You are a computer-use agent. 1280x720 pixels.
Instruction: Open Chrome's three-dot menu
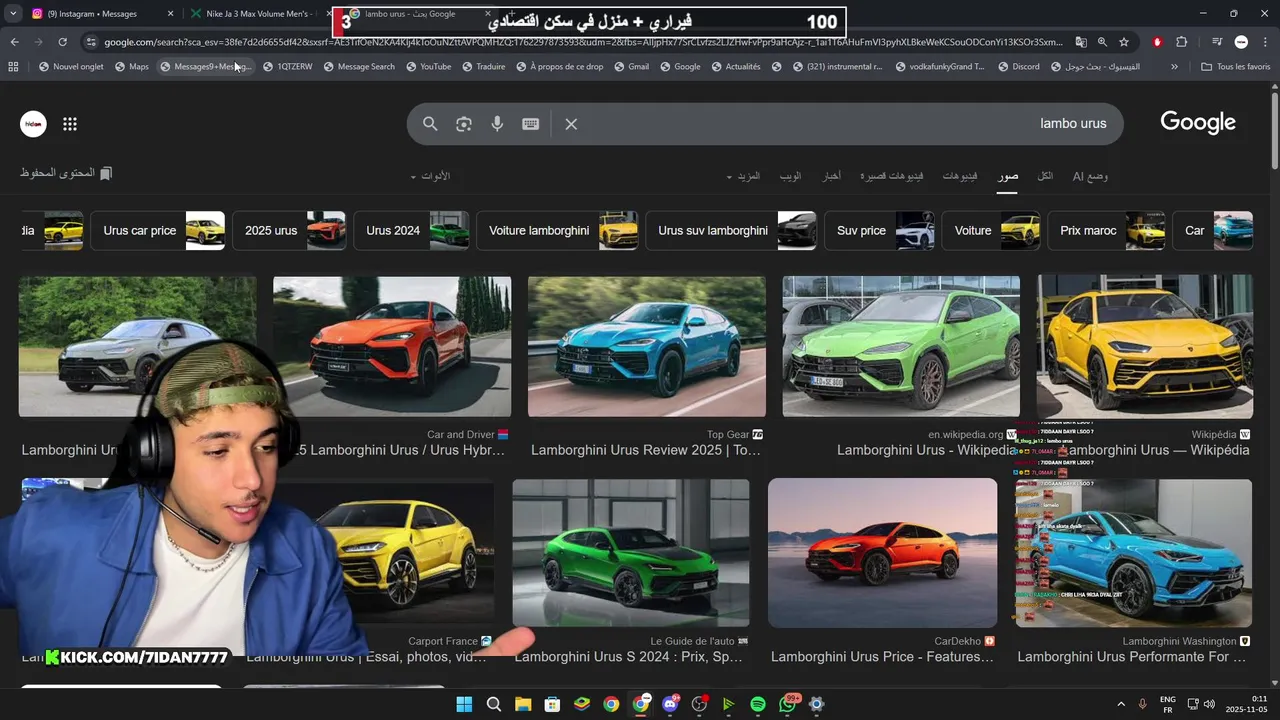pyautogui.click(x=1265, y=42)
